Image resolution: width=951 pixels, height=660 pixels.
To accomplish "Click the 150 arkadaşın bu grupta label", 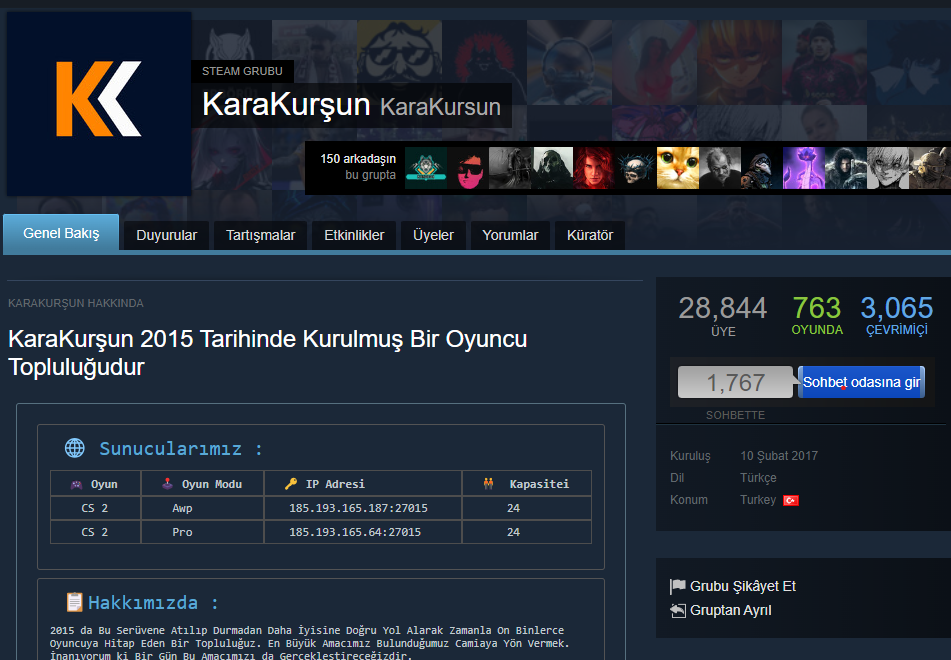I will click(358, 167).
